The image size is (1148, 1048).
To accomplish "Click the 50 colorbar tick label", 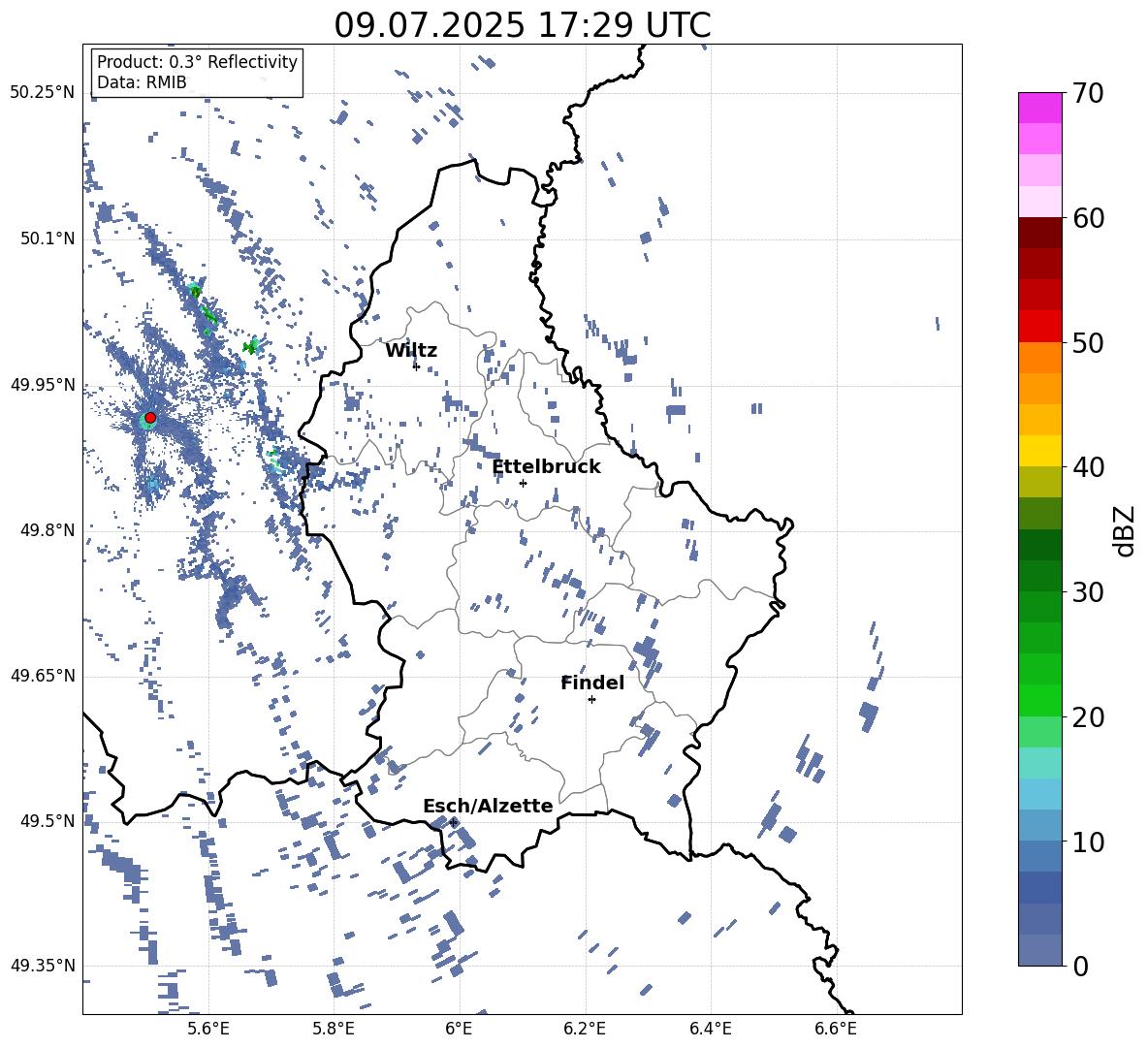I will [1088, 343].
